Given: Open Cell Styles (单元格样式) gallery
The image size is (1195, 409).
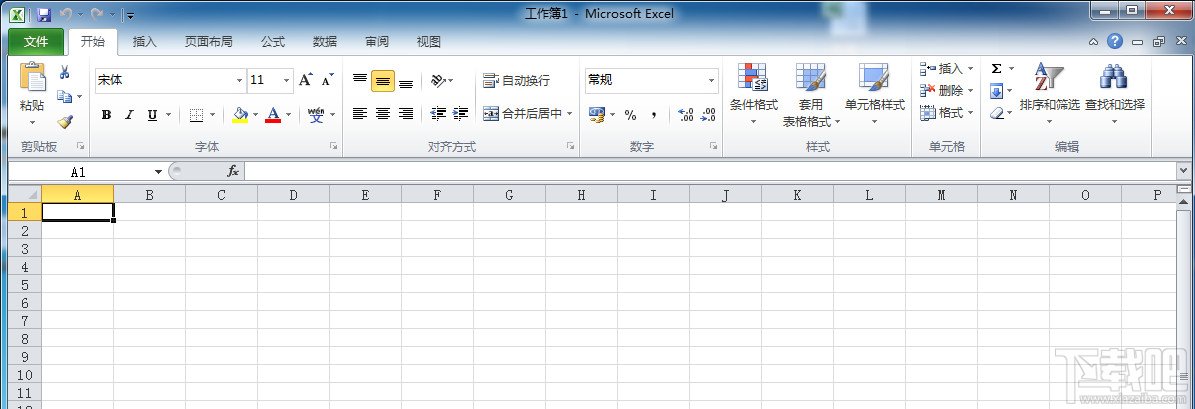Looking at the screenshot, I should (x=874, y=94).
